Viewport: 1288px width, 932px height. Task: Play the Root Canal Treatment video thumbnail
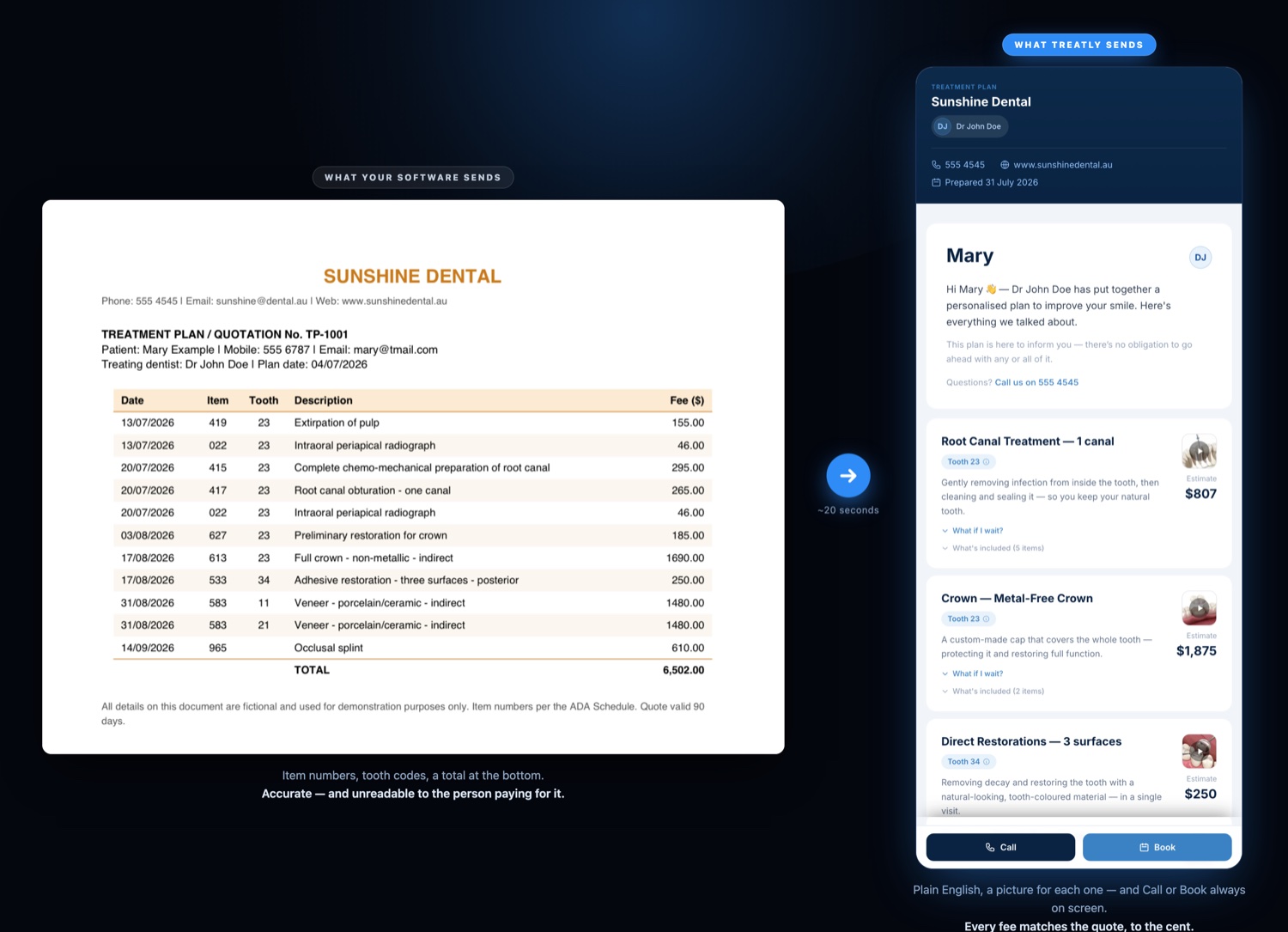[x=1200, y=451]
